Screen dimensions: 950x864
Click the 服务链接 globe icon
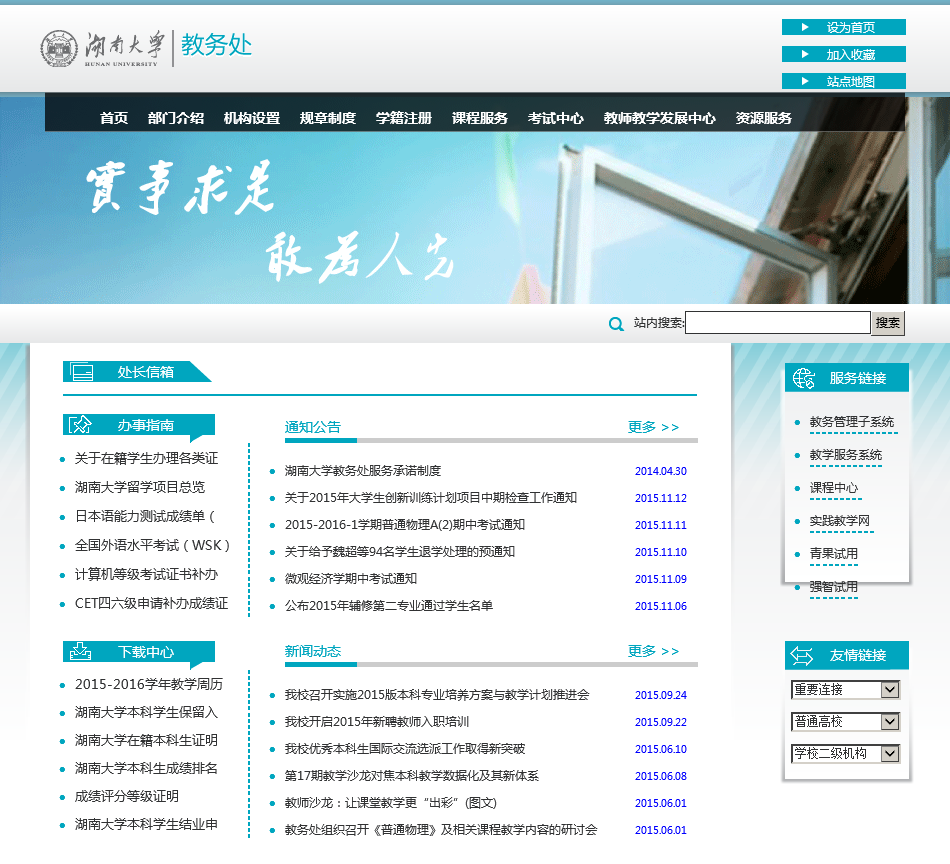[804, 378]
